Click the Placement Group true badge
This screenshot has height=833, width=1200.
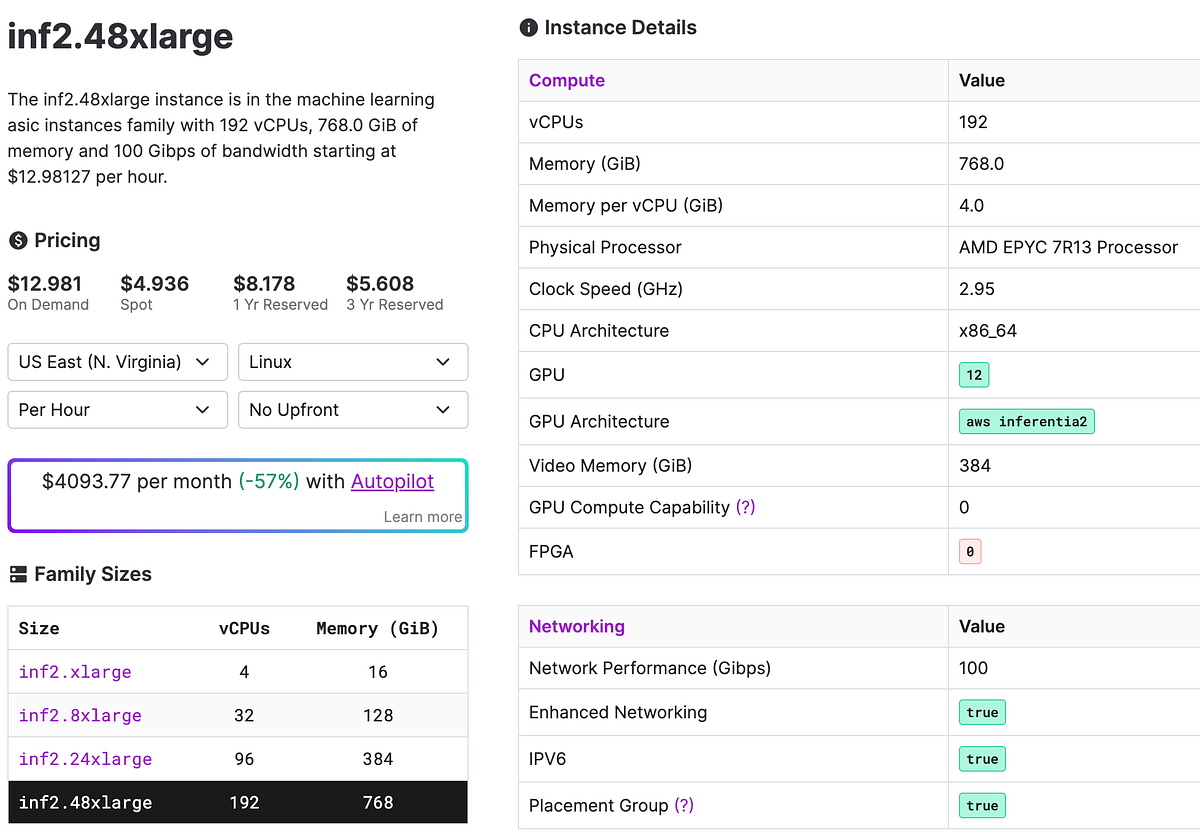point(982,805)
